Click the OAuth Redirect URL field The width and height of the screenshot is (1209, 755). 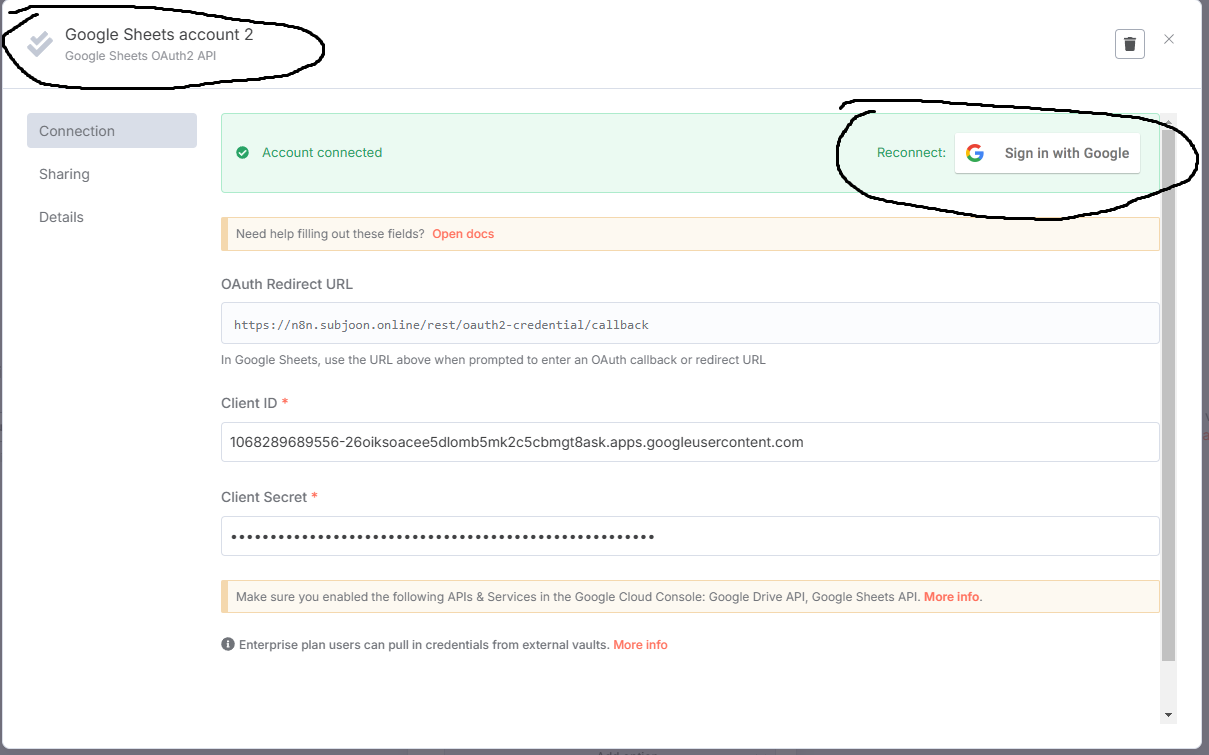(690, 324)
